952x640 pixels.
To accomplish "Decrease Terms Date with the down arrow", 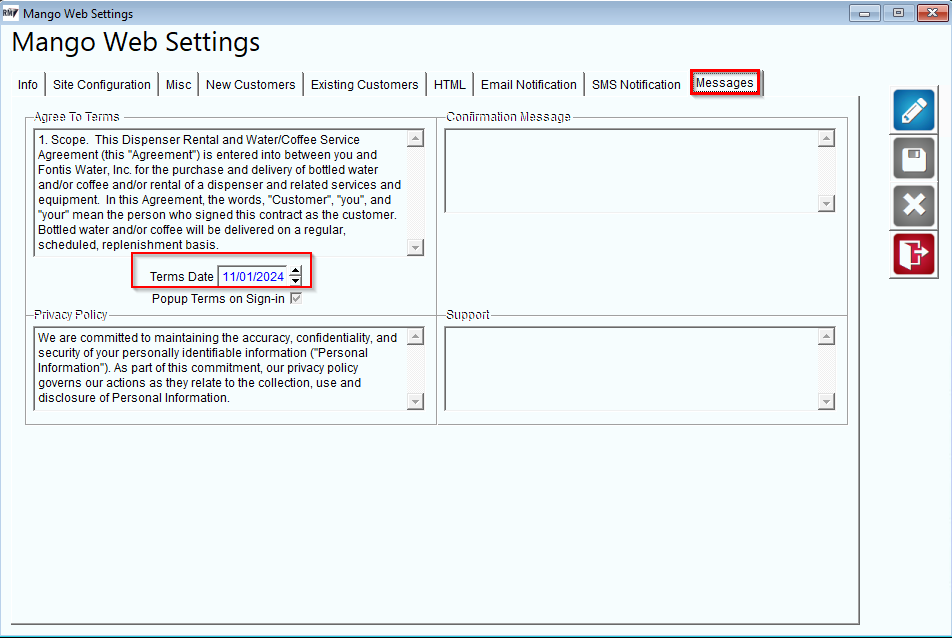I will [295, 281].
